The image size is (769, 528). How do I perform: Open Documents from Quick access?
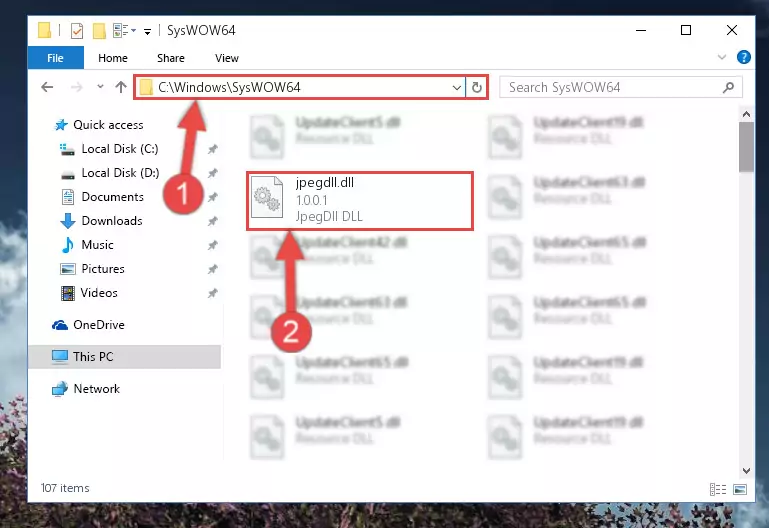(112, 197)
